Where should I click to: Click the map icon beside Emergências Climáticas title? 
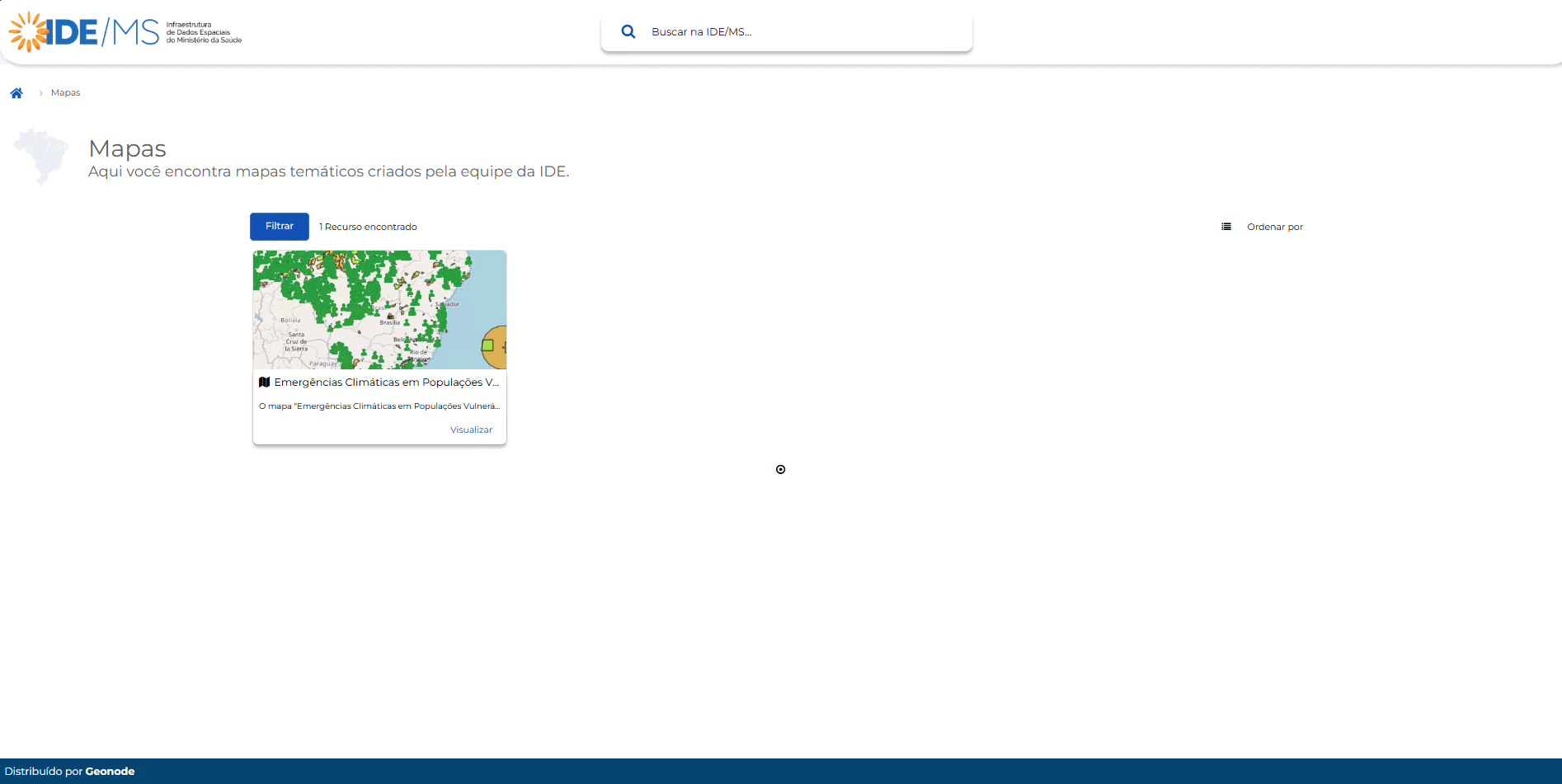(264, 382)
